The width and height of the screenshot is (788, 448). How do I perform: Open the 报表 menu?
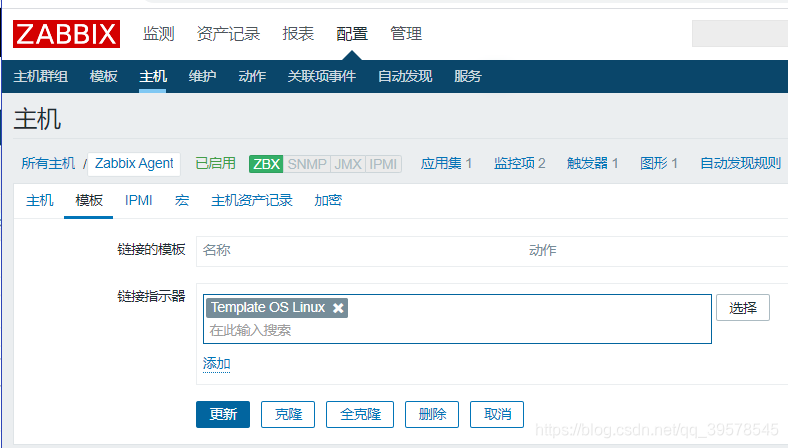[298, 34]
